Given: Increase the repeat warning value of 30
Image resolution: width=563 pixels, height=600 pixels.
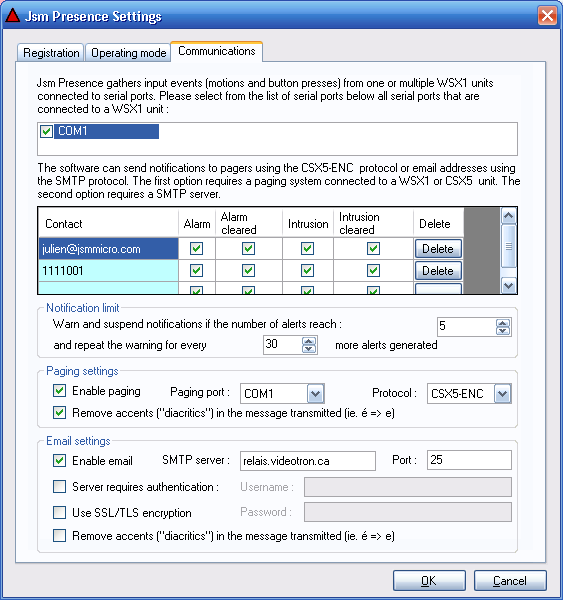Looking at the screenshot, I should [x=309, y=341].
